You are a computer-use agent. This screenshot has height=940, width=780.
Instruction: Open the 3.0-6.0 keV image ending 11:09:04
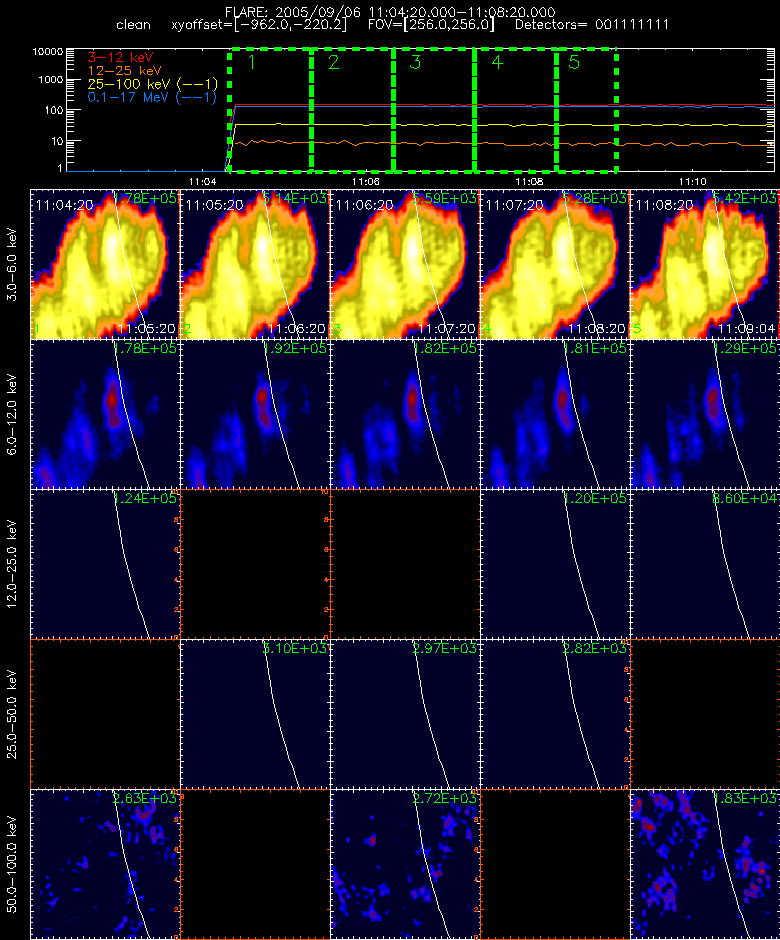point(705,264)
